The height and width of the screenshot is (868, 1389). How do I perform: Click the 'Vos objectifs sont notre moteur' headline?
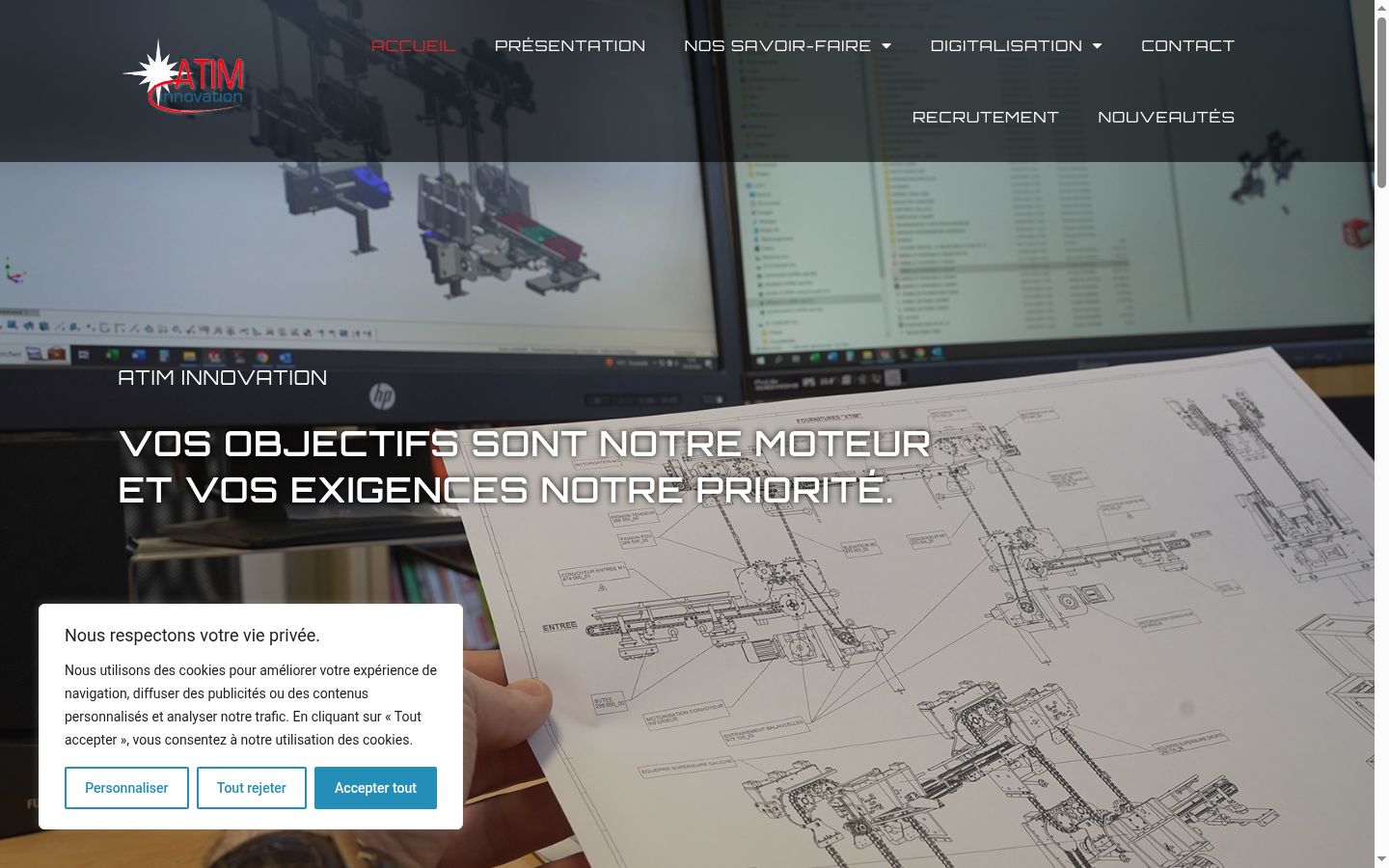[525, 467]
